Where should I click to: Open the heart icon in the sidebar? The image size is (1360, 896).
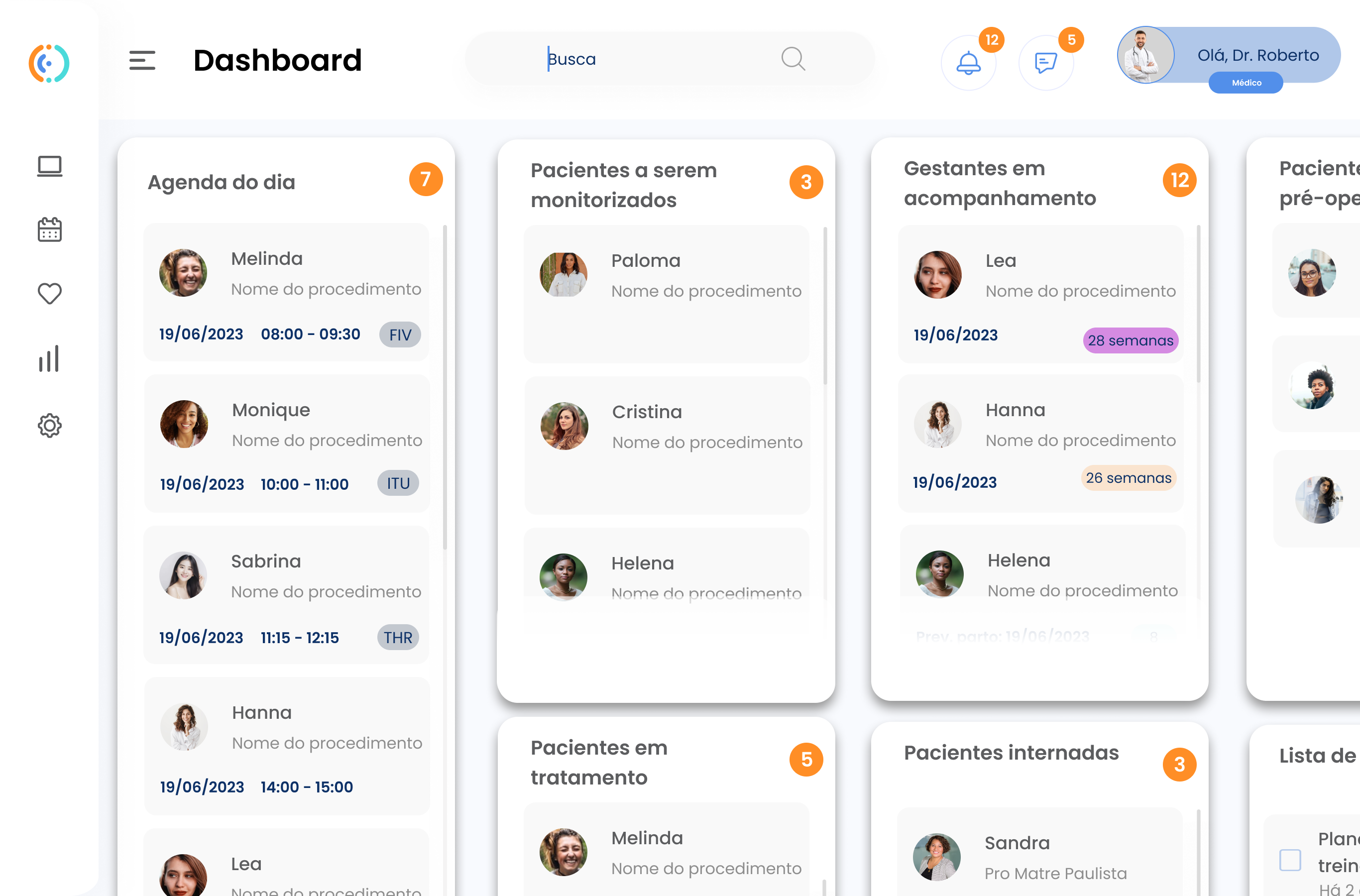(x=50, y=294)
